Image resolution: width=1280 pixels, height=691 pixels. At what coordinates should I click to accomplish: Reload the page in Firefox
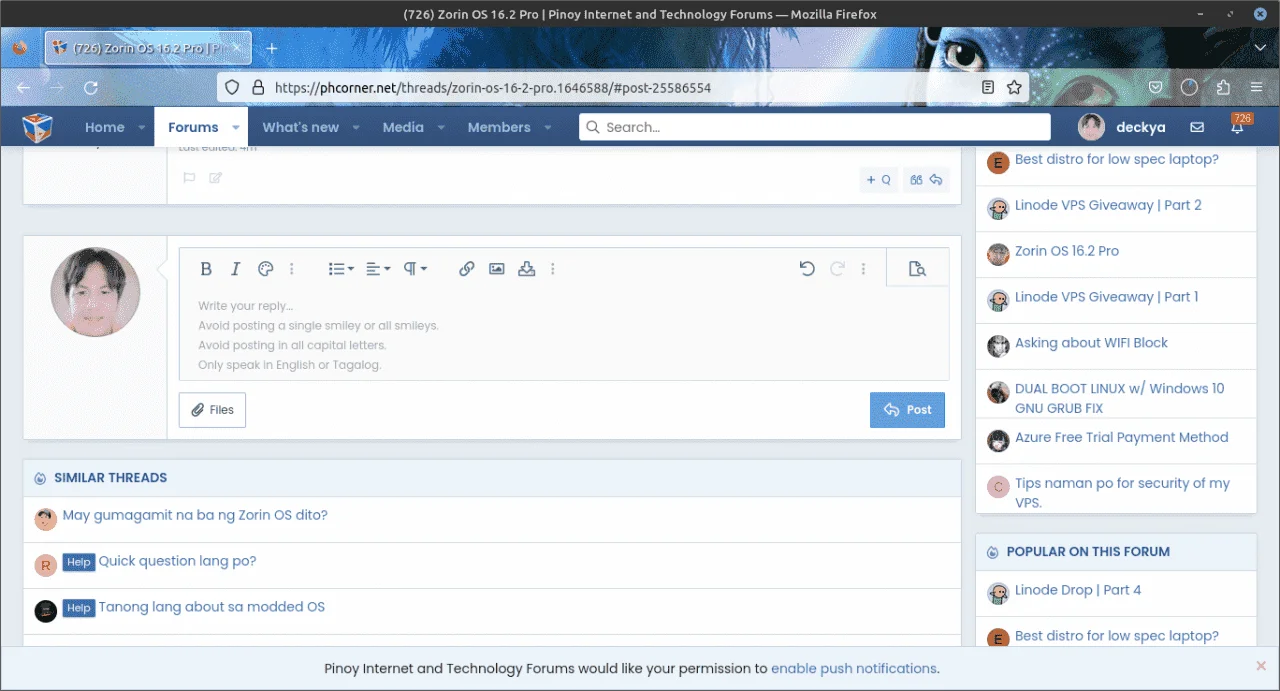(90, 88)
